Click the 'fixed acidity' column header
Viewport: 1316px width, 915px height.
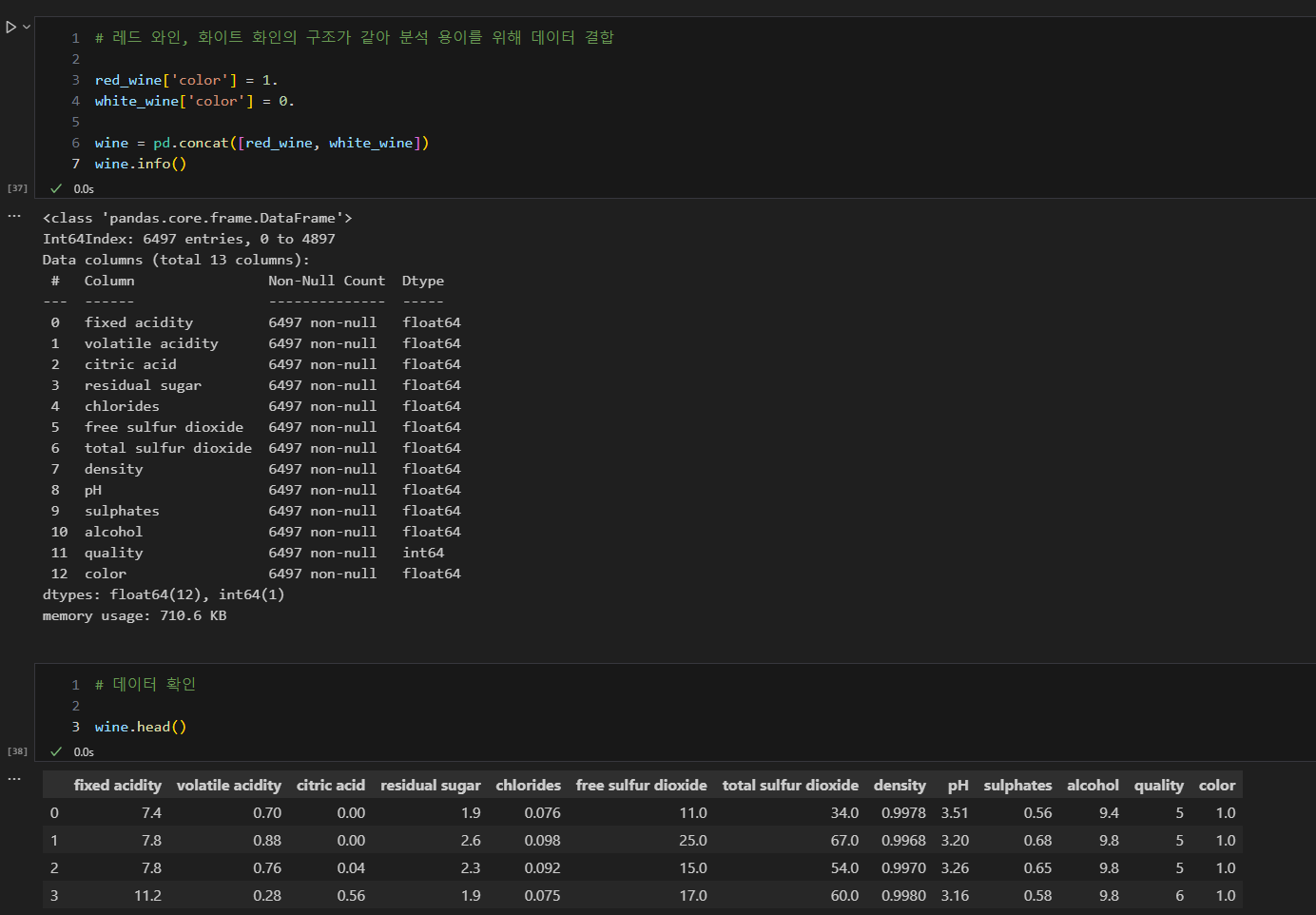point(117,785)
